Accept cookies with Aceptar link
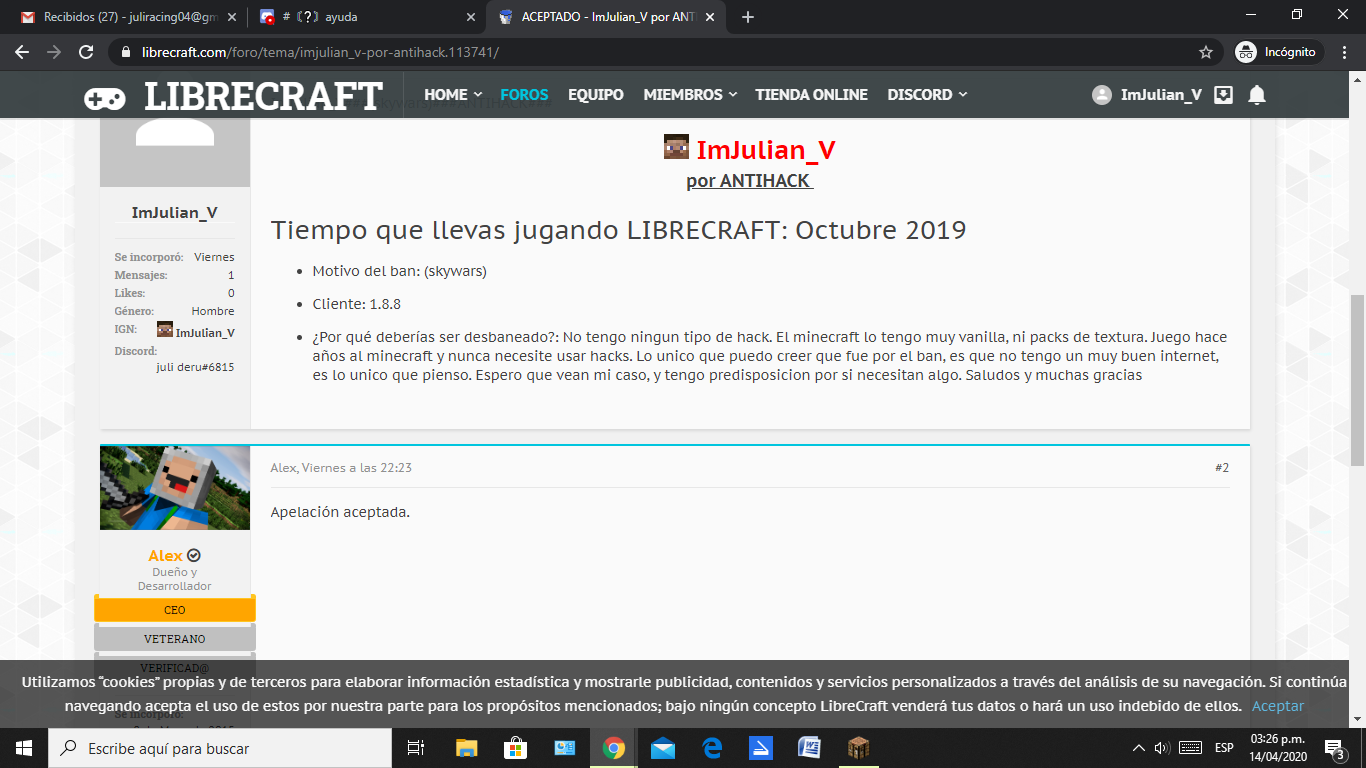This screenshot has width=1366, height=768. pos(1278,705)
